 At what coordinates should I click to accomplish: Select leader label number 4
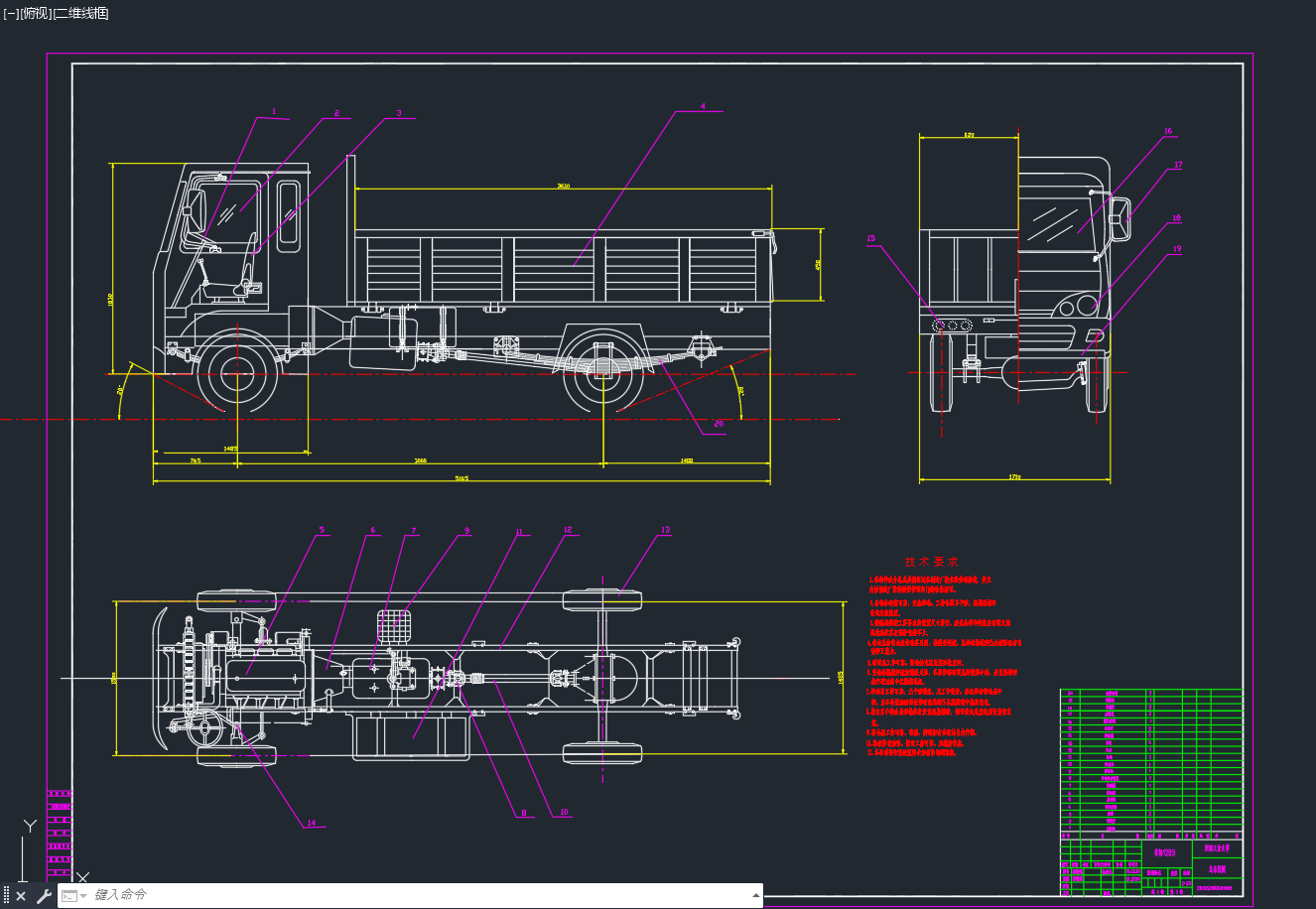[703, 106]
